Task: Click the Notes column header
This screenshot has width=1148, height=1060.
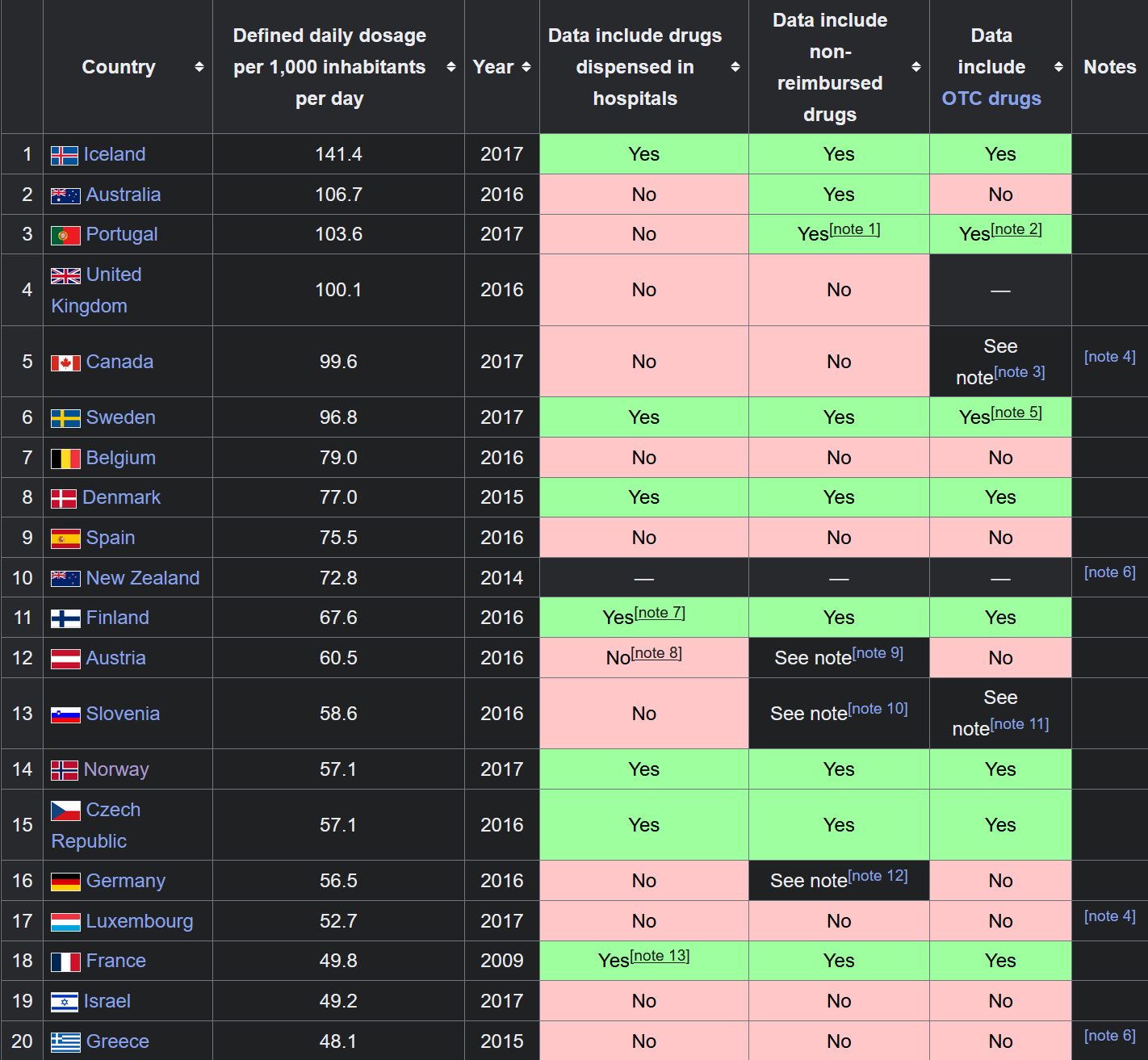Action: point(1110,67)
